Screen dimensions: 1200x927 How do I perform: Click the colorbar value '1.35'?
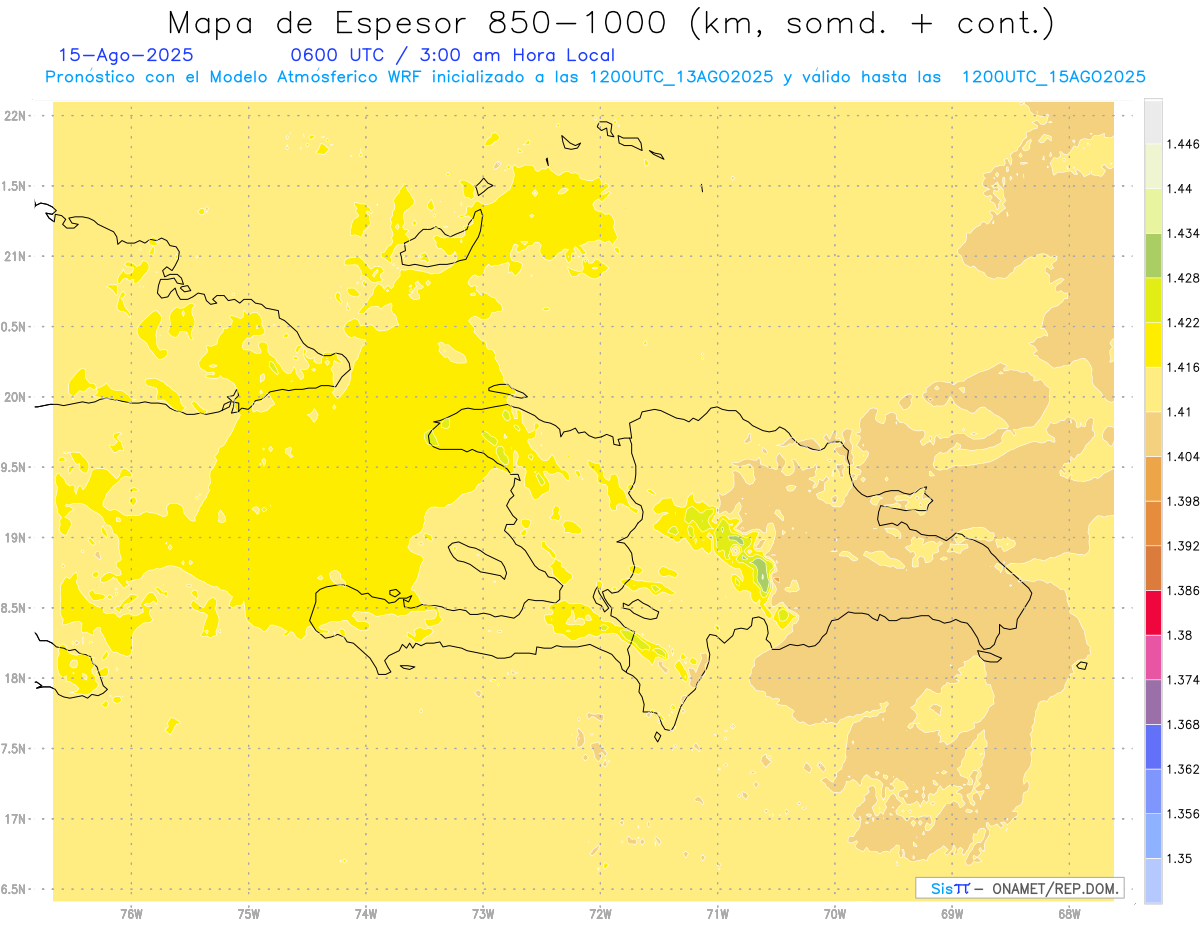click(1181, 858)
